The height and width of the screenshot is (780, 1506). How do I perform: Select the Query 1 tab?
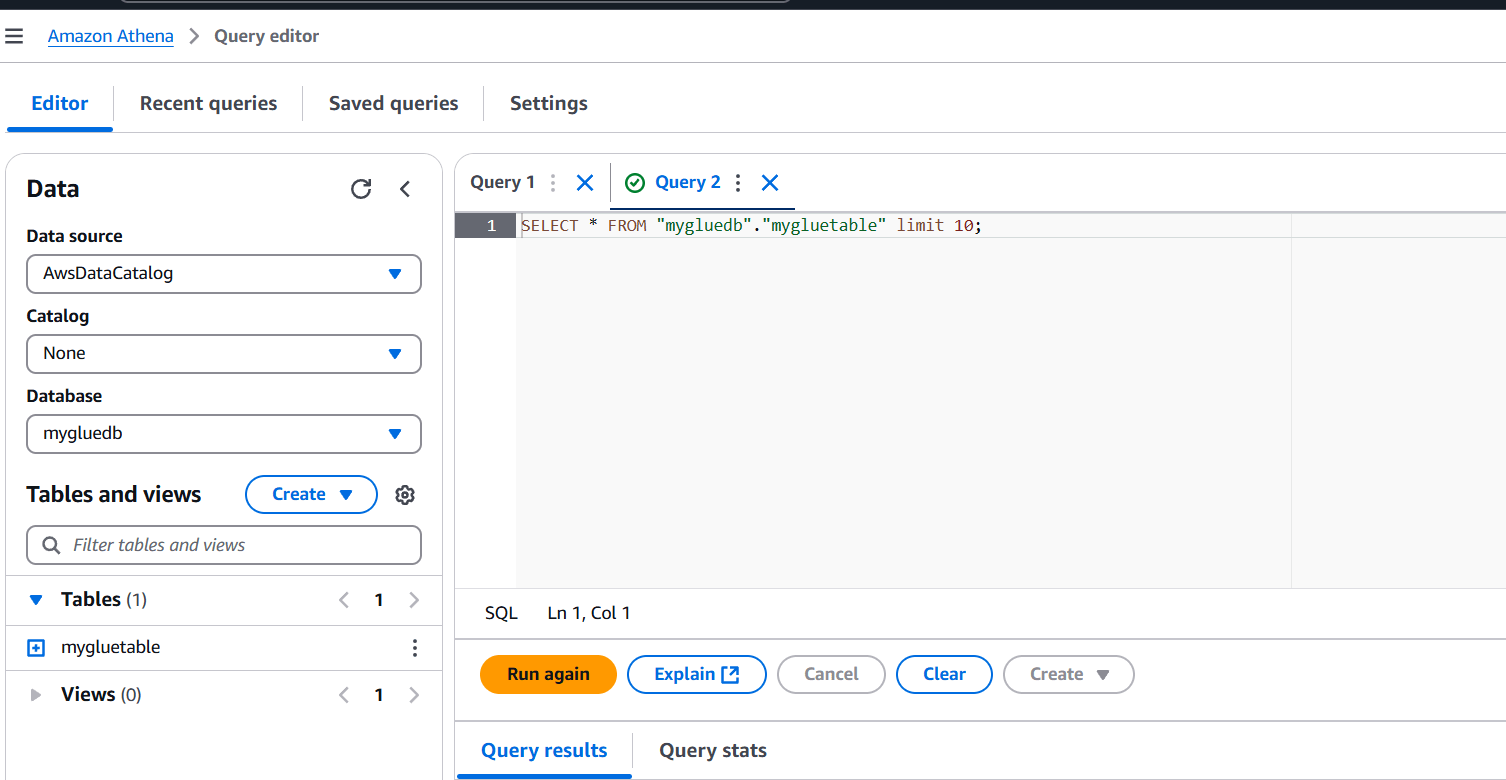click(502, 183)
